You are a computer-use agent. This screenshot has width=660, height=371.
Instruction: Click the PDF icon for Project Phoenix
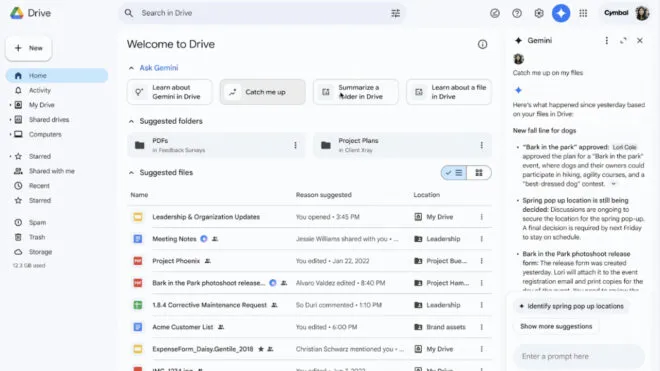click(138, 261)
